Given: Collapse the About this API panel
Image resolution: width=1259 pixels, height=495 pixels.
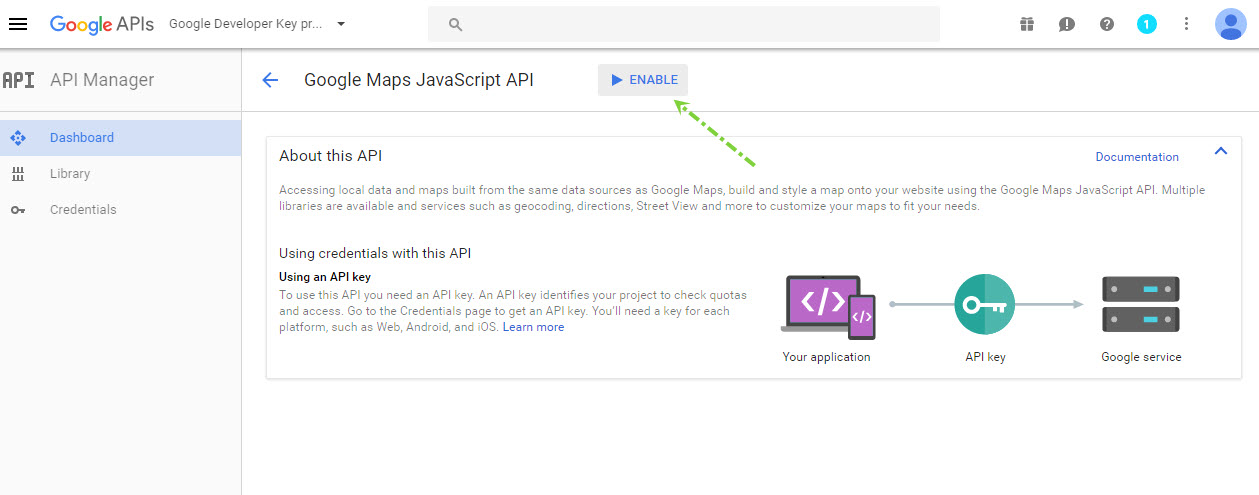Looking at the screenshot, I should [1220, 151].
